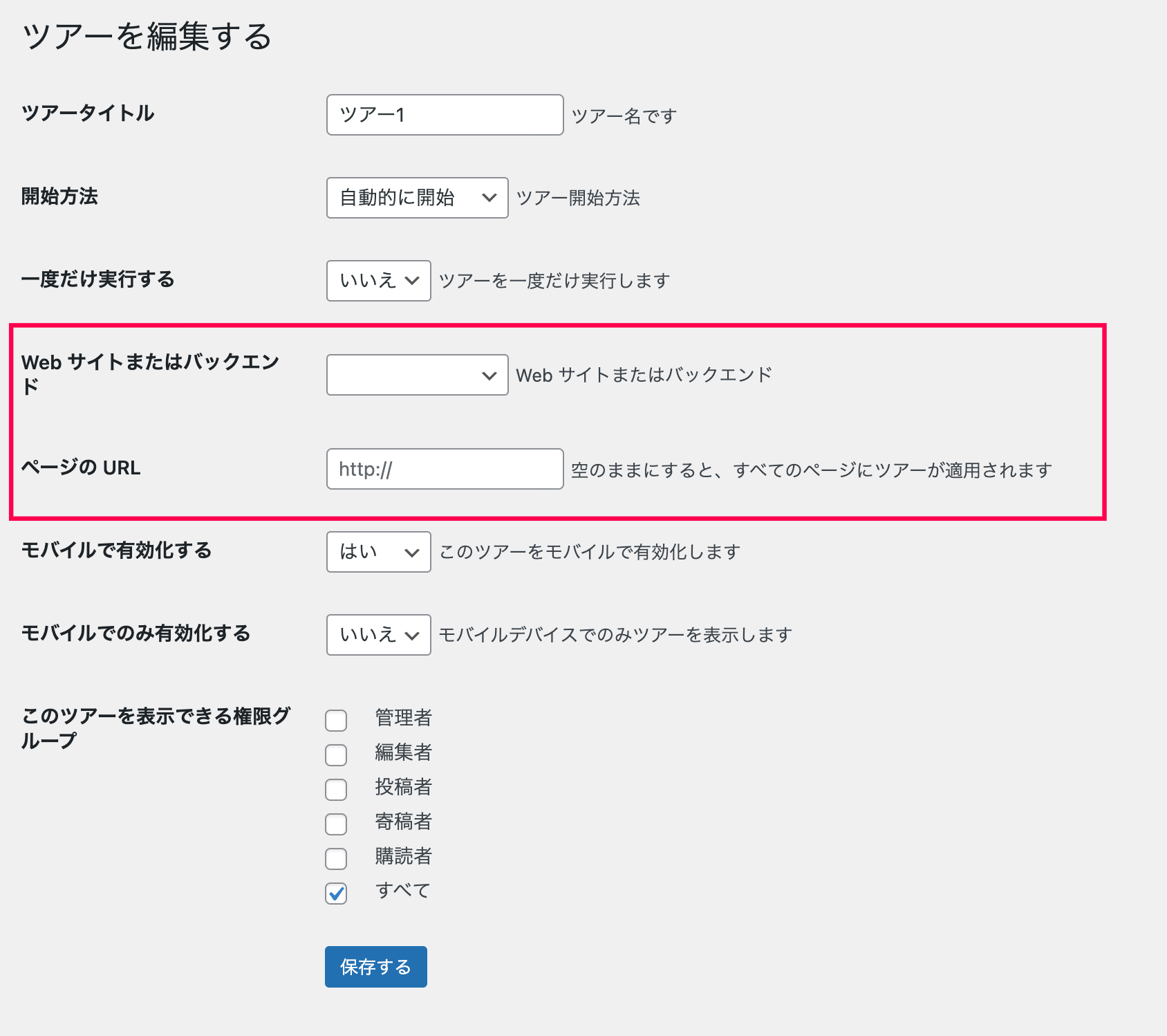Screen dimensions: 1167x1036
Task: Click the ツアー開始方法 description text
Action: pos(578,198)
